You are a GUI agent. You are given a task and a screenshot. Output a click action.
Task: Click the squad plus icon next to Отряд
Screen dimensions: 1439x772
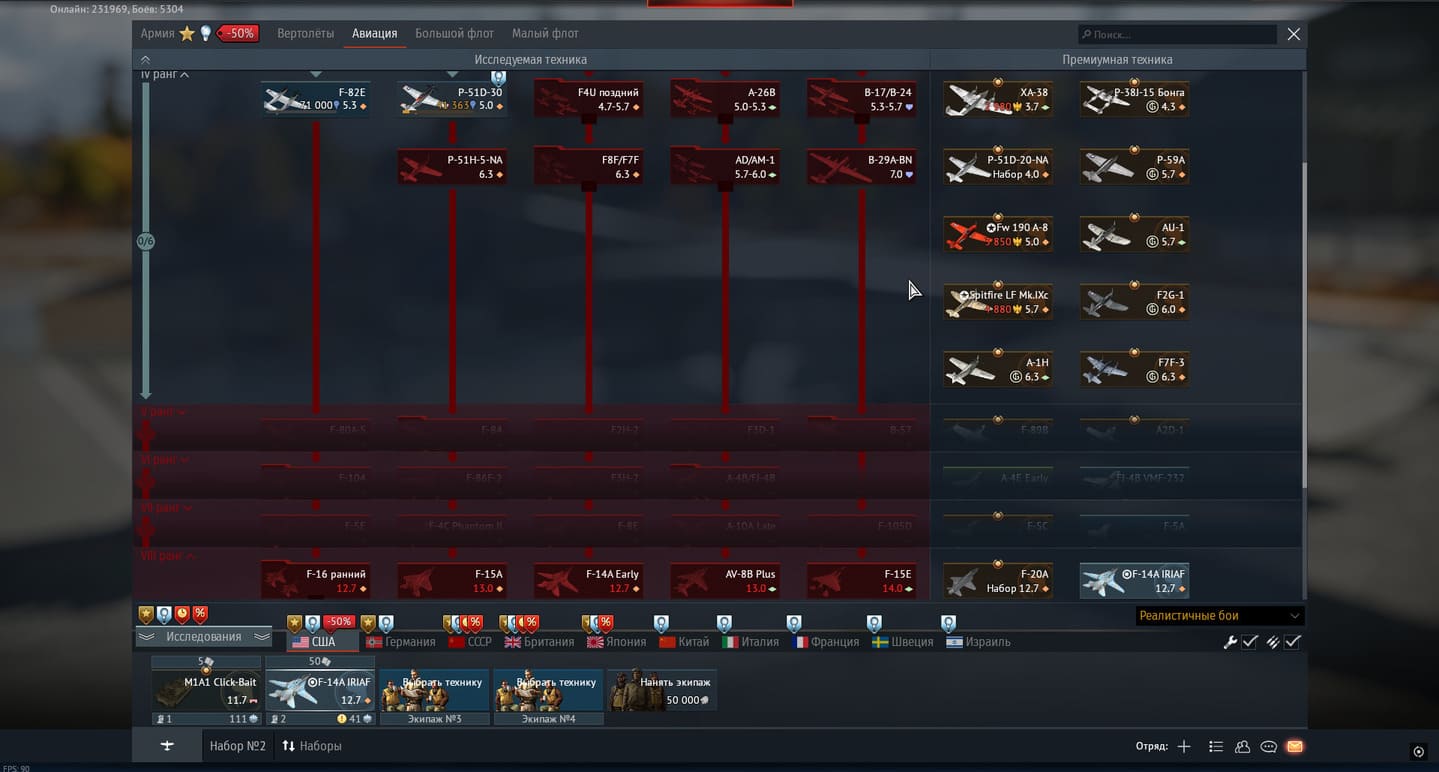pos(1184,746)
